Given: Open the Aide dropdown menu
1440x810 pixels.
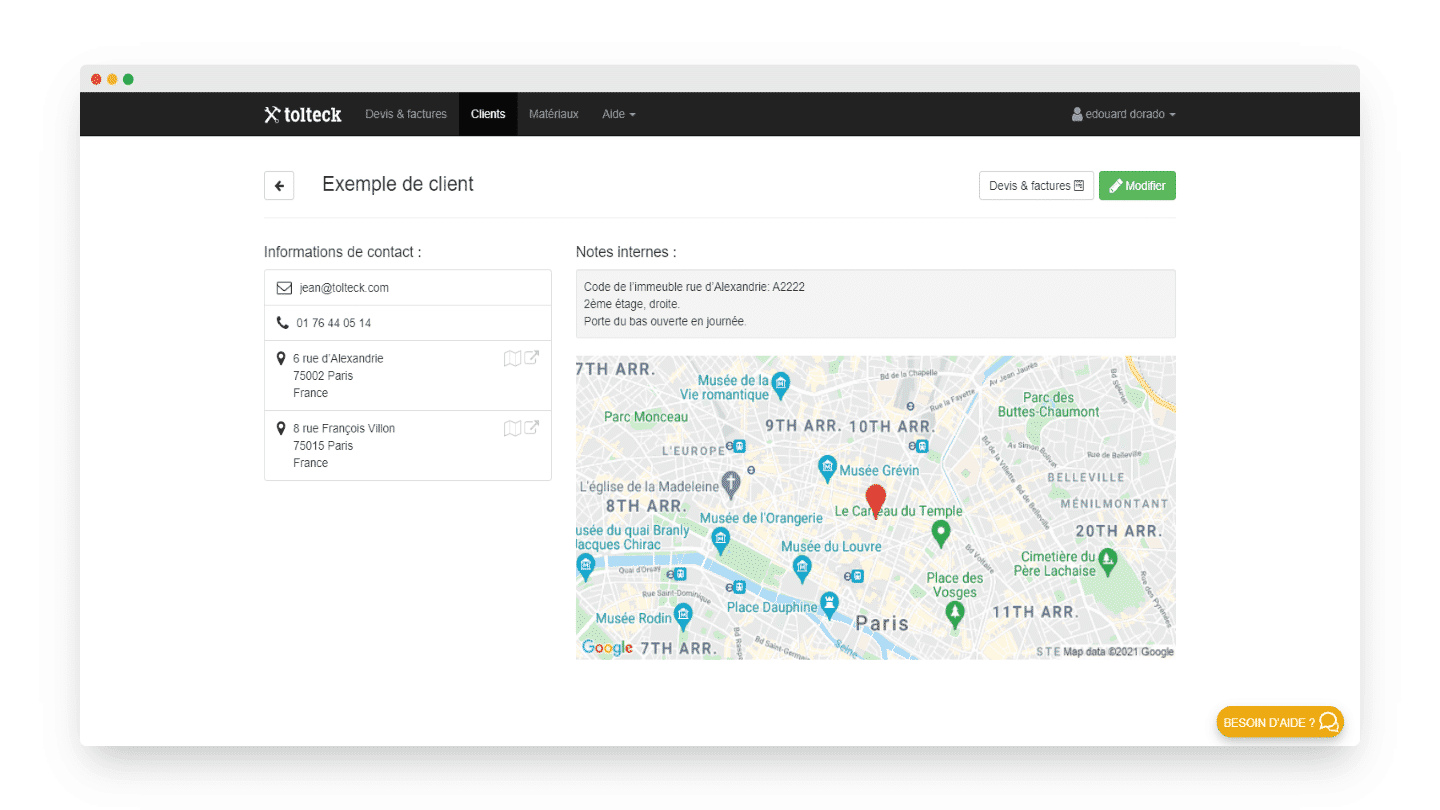Looking at the screenshot, I should [619, 114].
